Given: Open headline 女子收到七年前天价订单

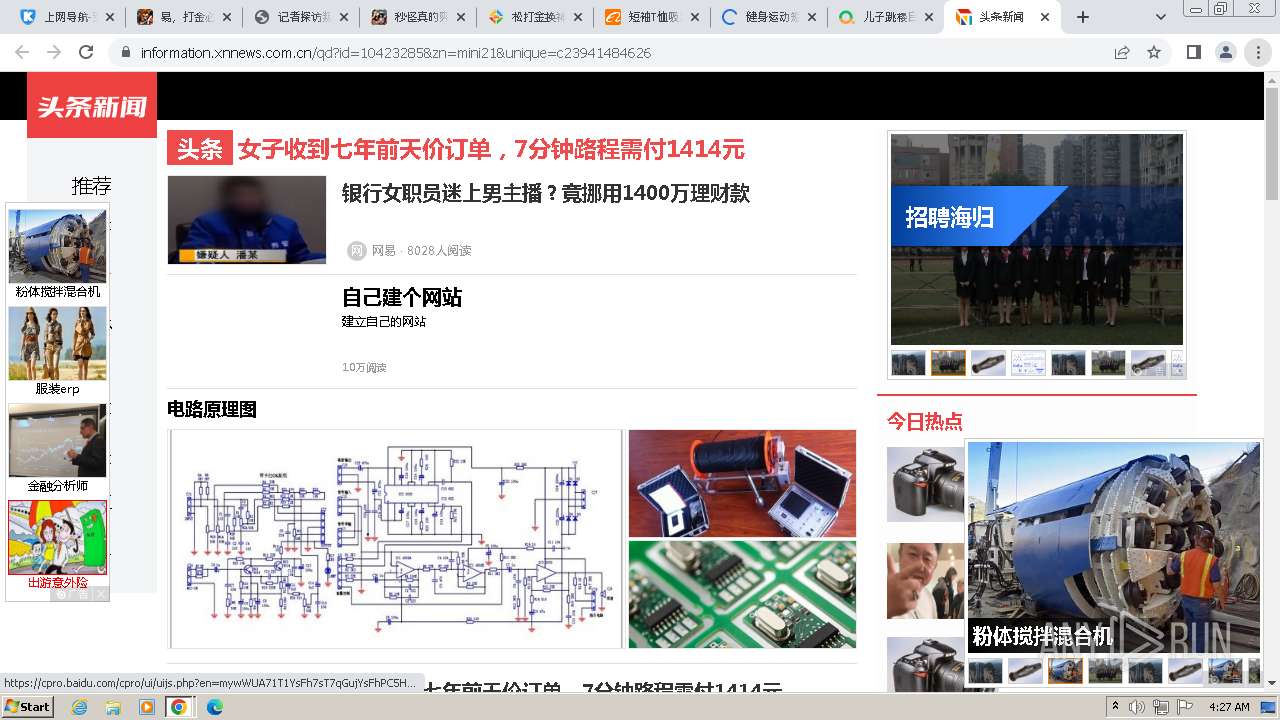Looking at the screenshot, I should (491, 149).
